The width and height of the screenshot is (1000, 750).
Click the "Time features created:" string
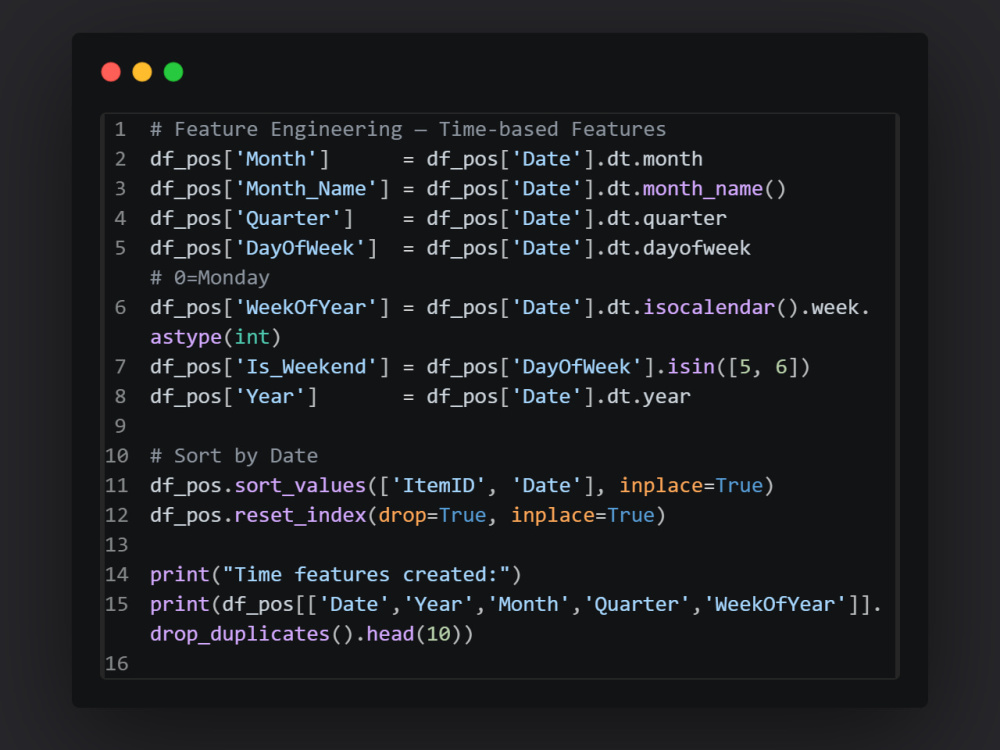pyautogui.click(x=366, y=575)
